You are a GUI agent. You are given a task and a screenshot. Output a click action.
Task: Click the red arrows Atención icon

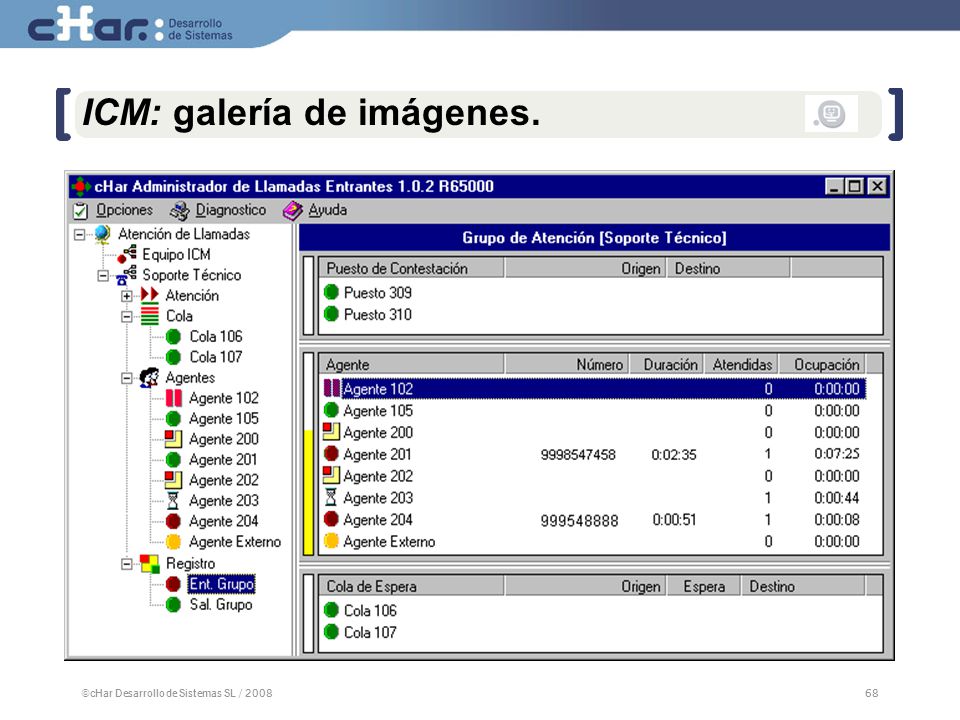(149, 295)
